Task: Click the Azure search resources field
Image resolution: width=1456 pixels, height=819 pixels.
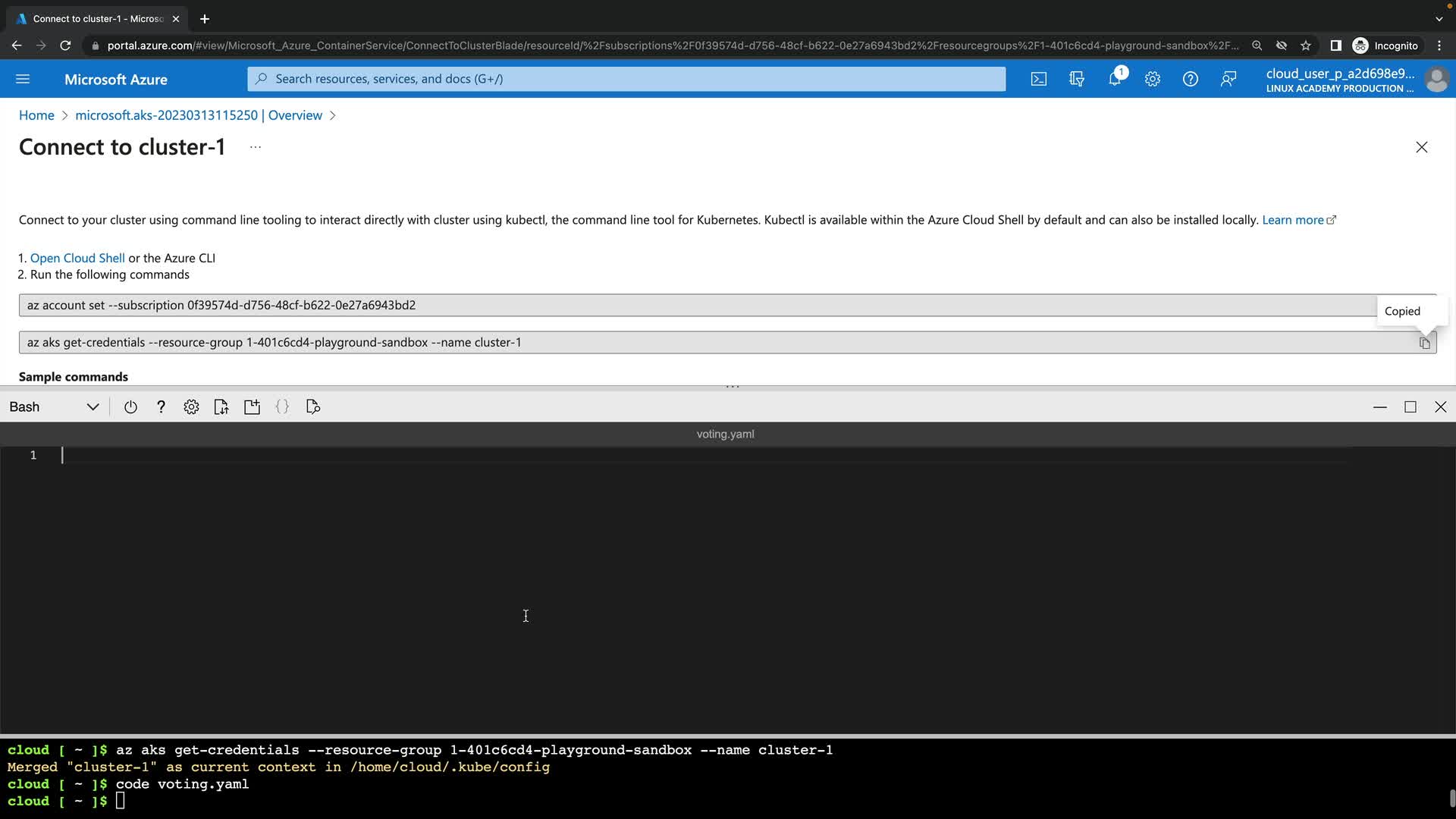Action: pyautogui.click(x=626, y=79)
